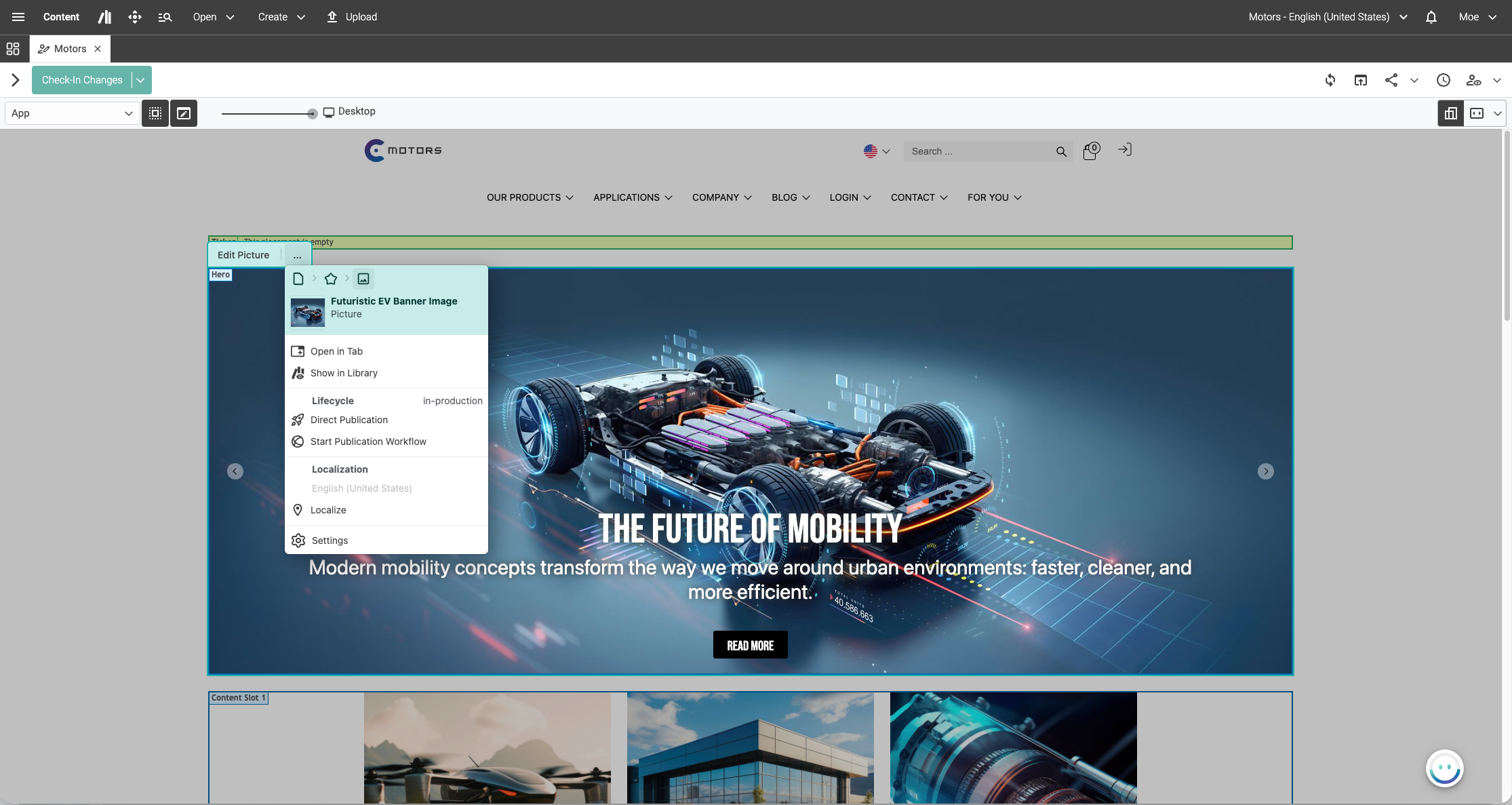This screenshot has width=1512, height=805.
Task: Choose Show in Library option
Action: click(x=344, y=373)
